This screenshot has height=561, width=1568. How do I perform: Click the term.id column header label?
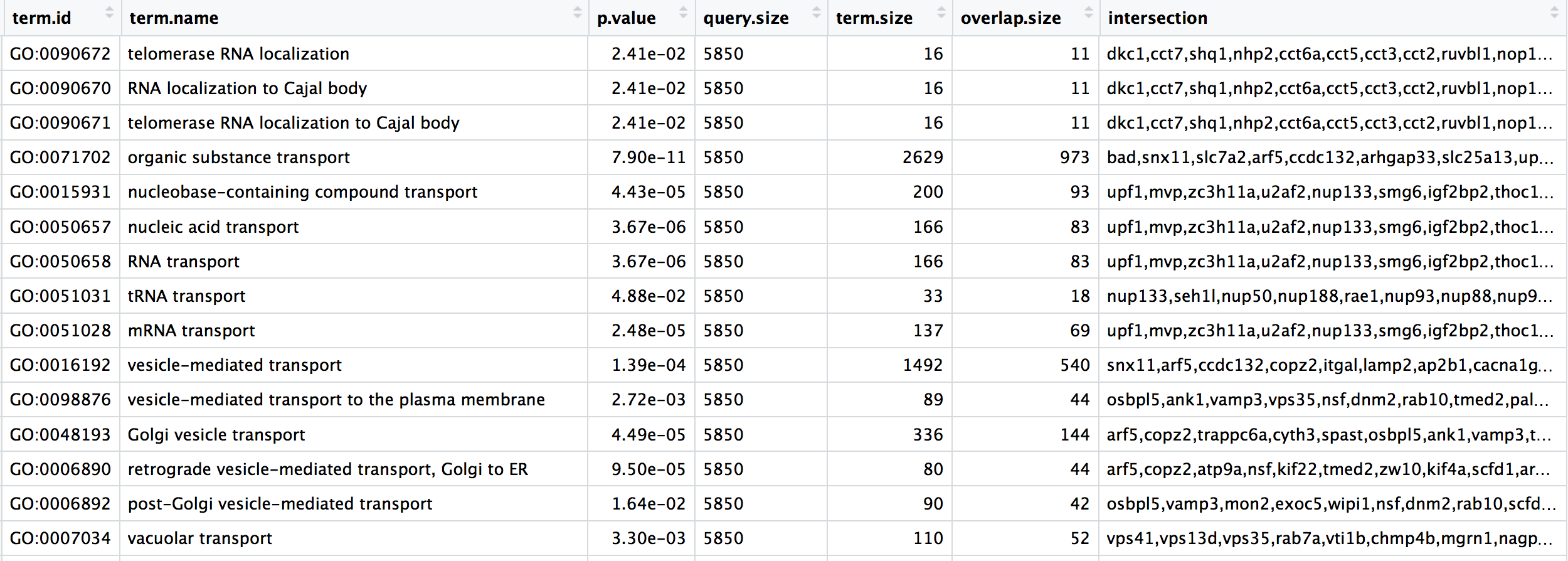(41, 18)
